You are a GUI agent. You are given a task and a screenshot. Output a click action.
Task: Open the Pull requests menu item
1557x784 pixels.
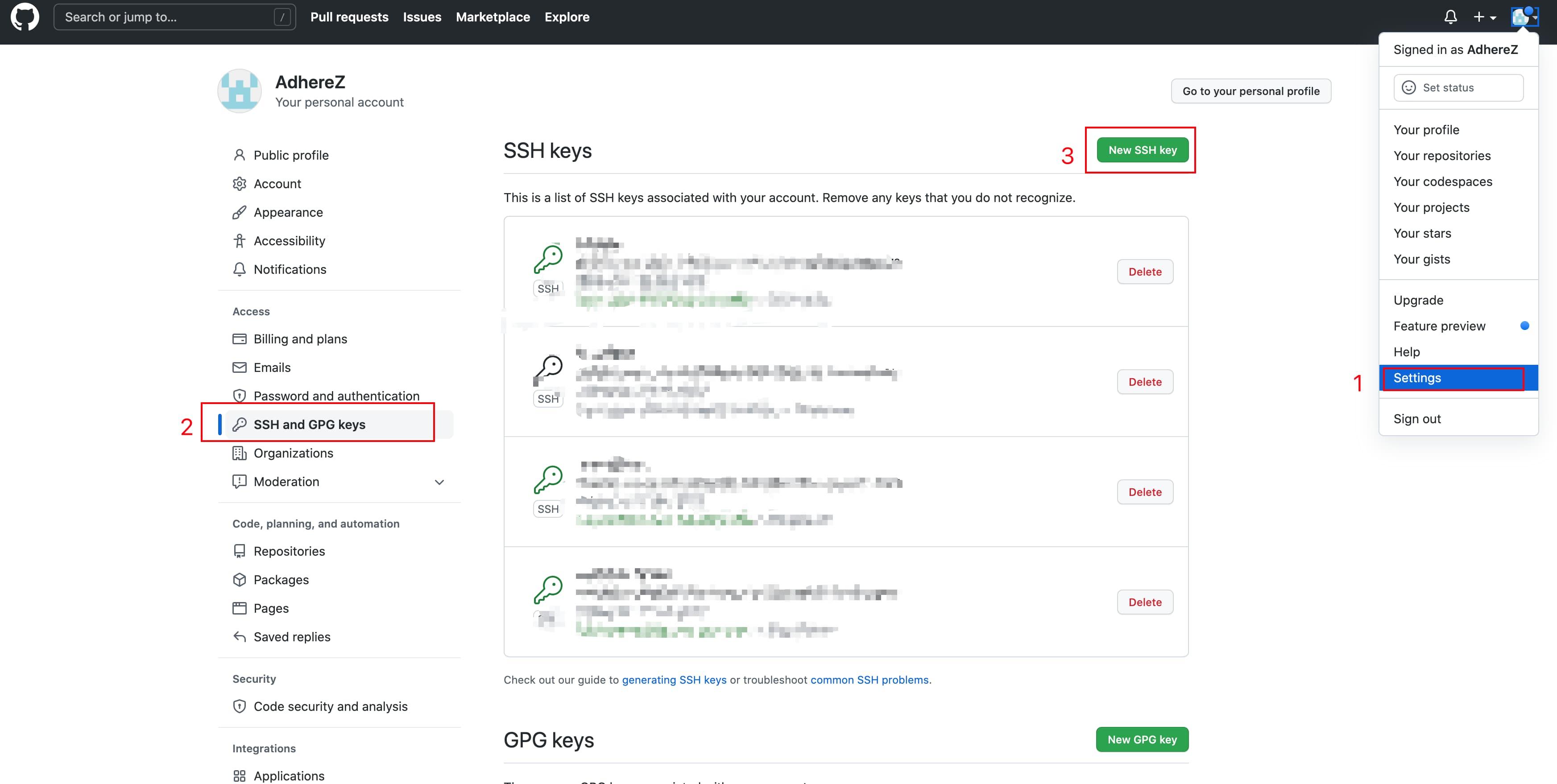349,17
